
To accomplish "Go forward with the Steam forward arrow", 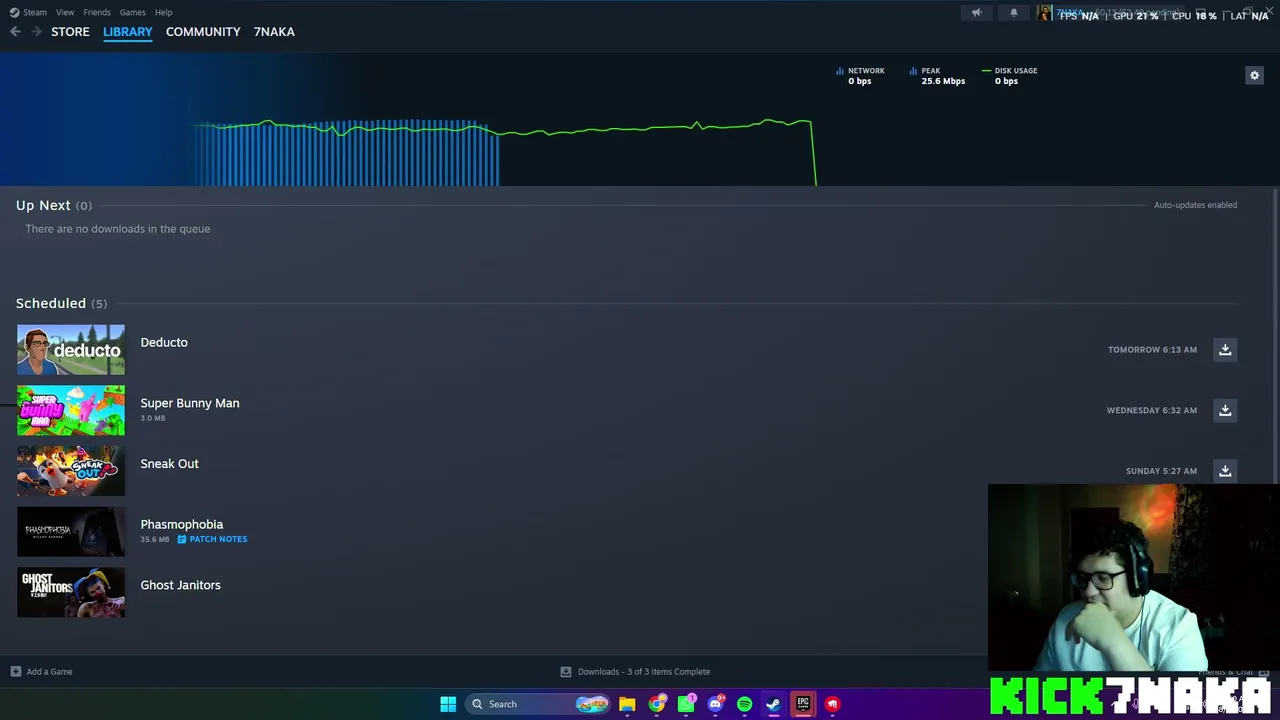I will point(37,32).
